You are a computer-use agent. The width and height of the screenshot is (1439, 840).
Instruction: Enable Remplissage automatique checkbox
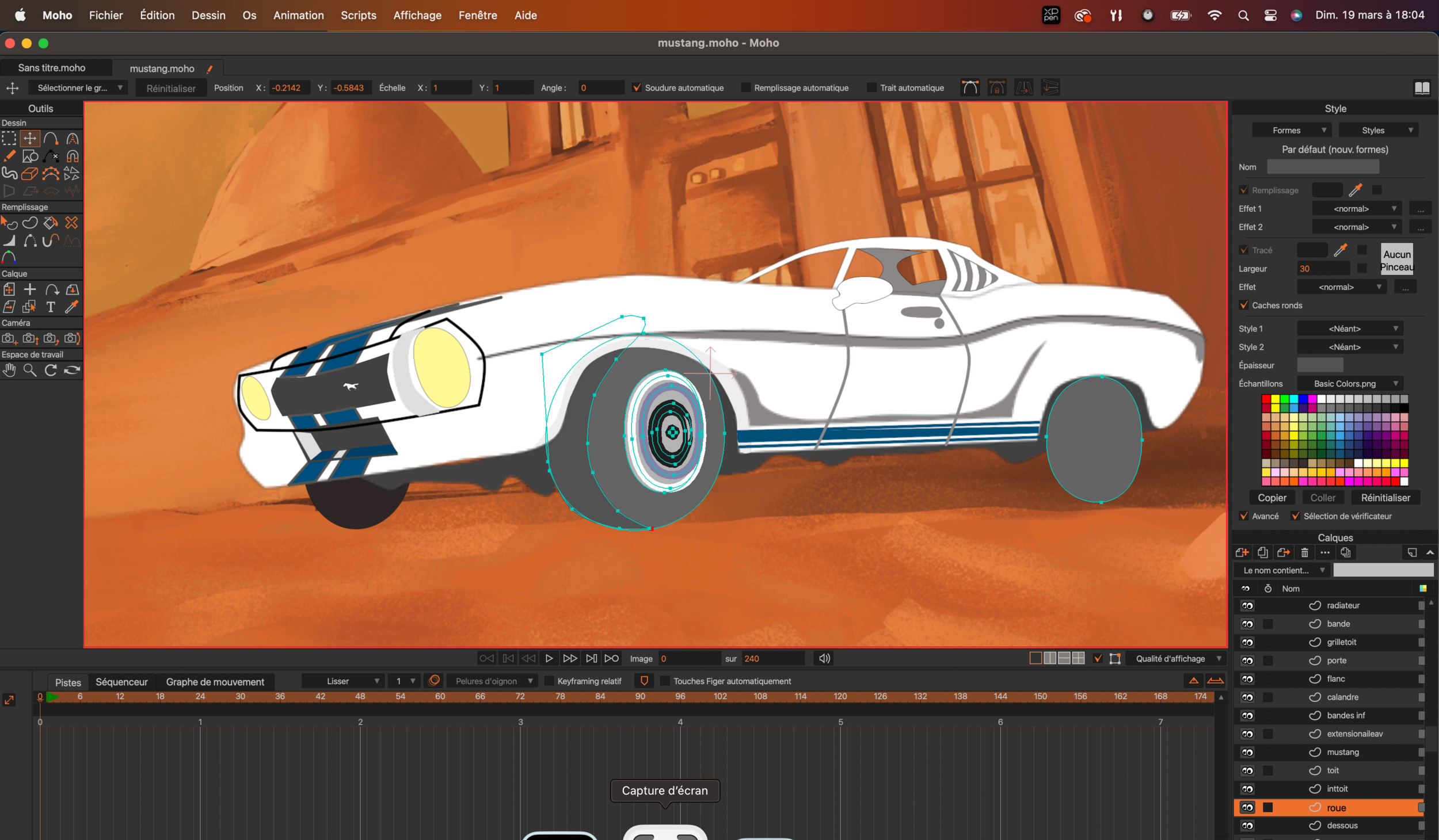tap(746, 87)
